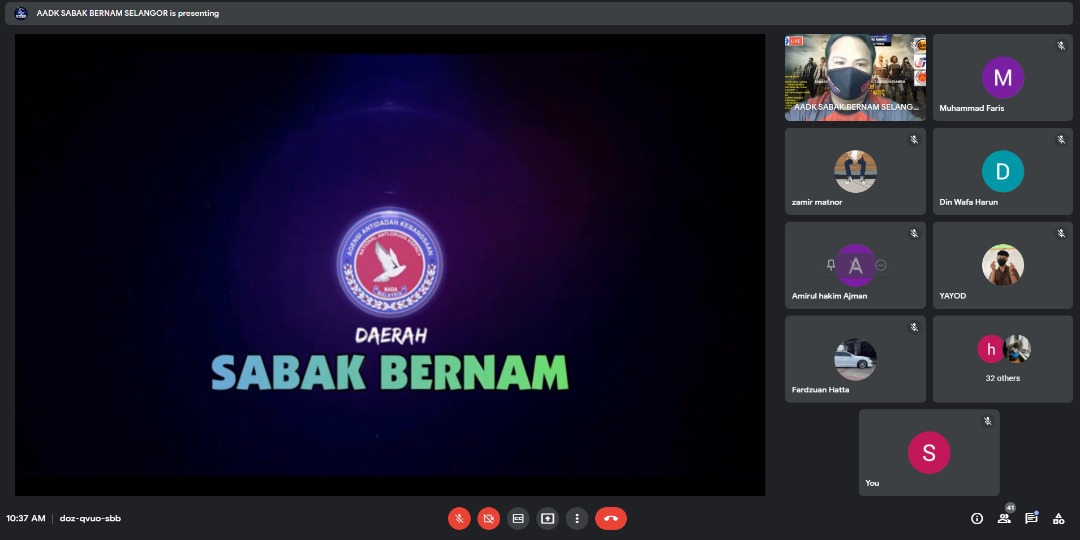
Task: Turn on your camera
Action: 489,518
